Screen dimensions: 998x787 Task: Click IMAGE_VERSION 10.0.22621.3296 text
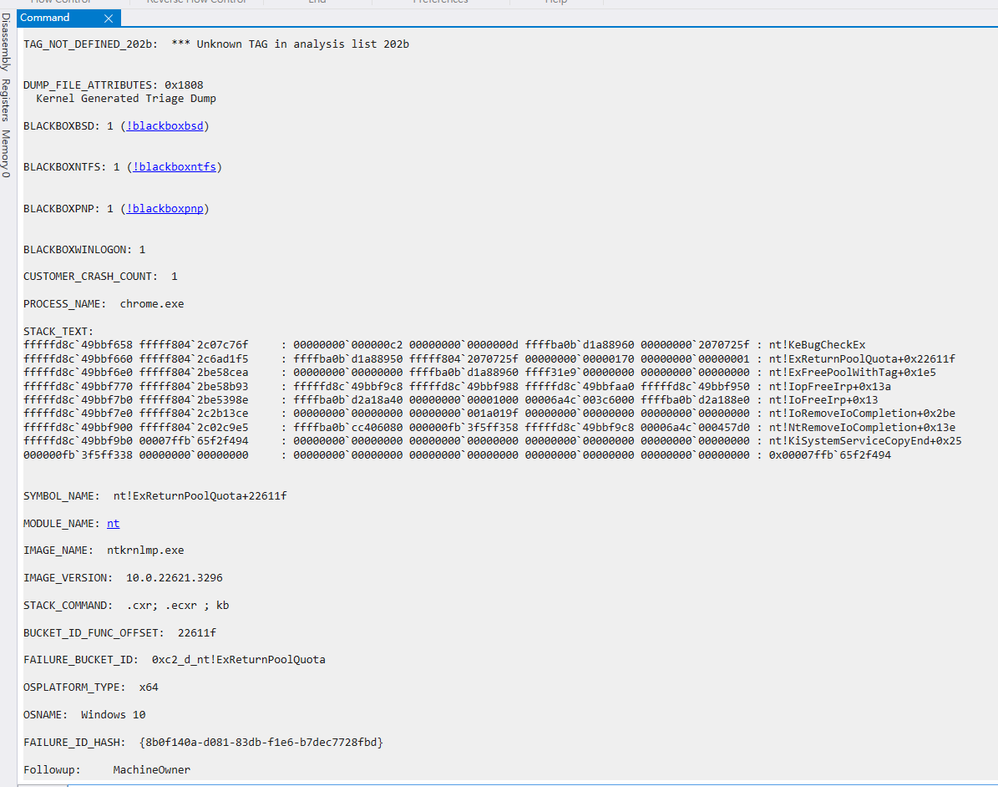click(x=123, y=578)
